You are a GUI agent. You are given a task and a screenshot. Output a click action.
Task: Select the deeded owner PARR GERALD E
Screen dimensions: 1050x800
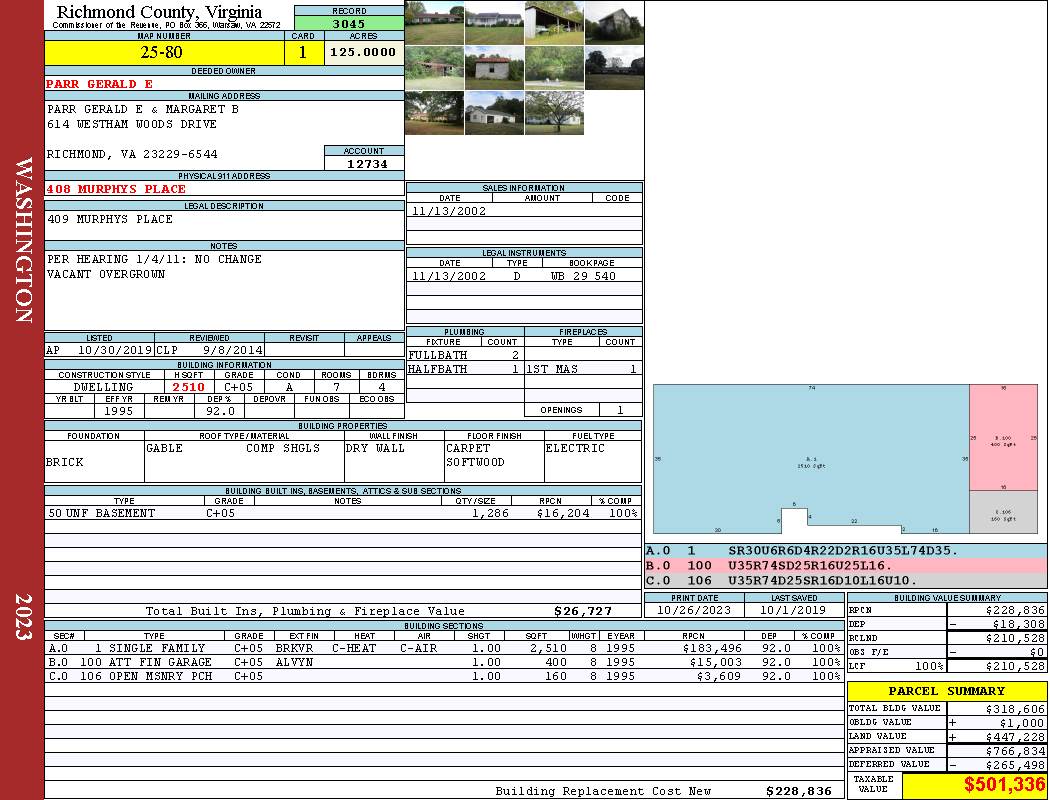click(x=100, y=84)
